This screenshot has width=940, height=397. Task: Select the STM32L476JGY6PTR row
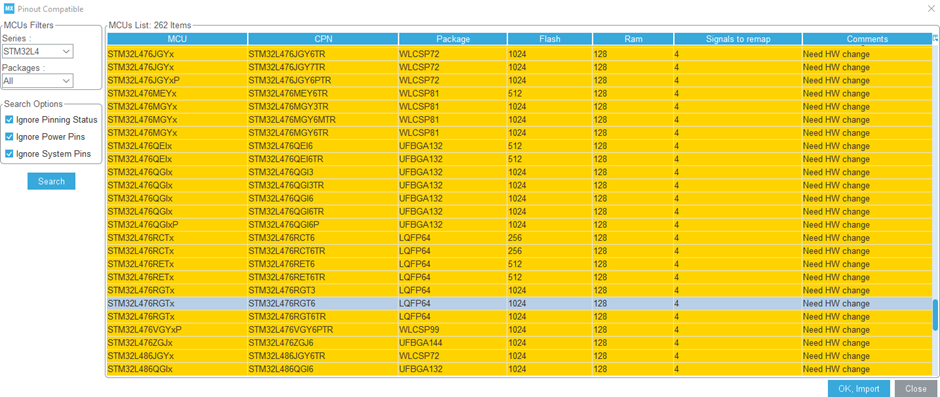point(520,80)
